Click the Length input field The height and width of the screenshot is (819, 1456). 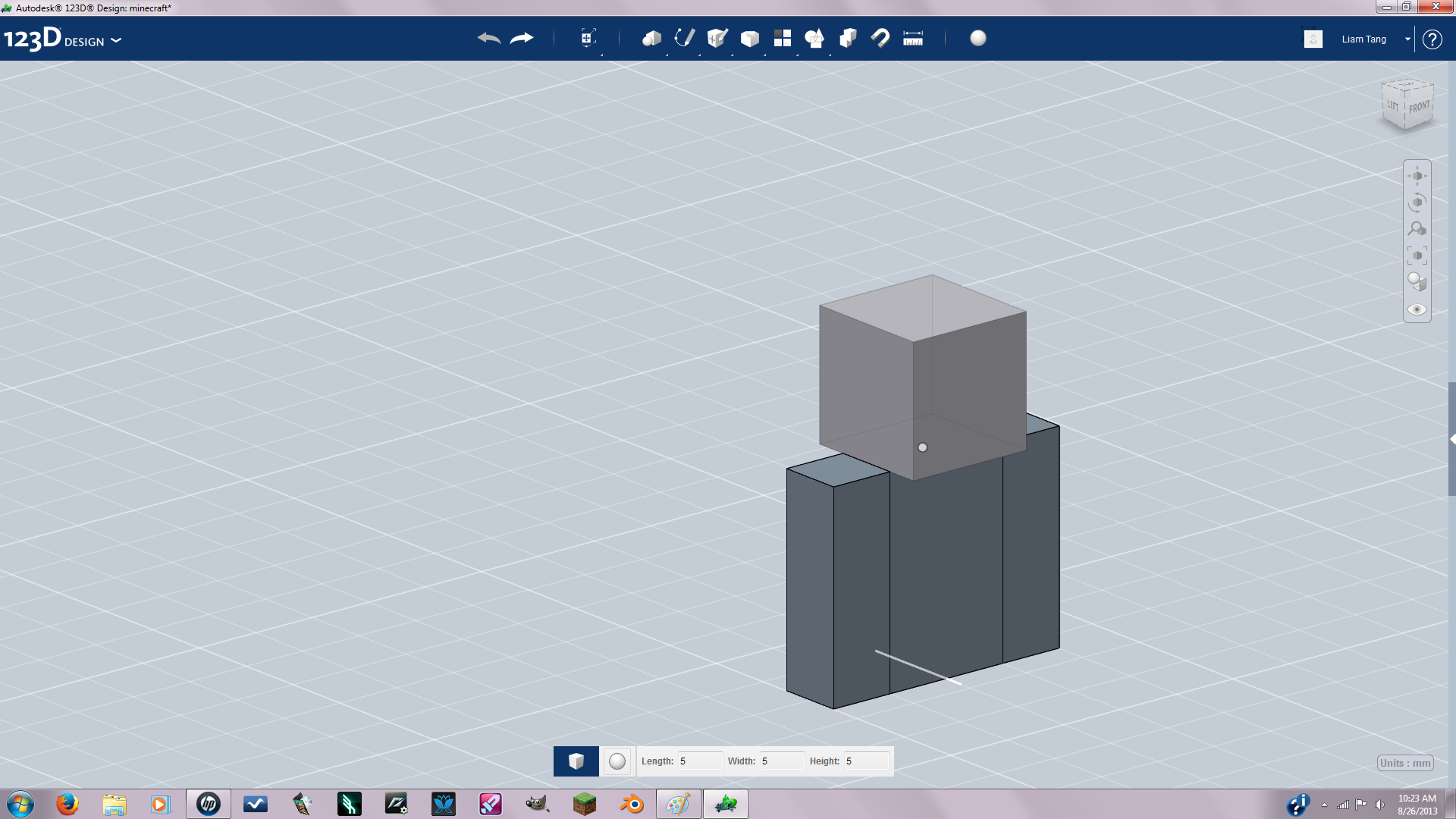(x=699, y=761)
